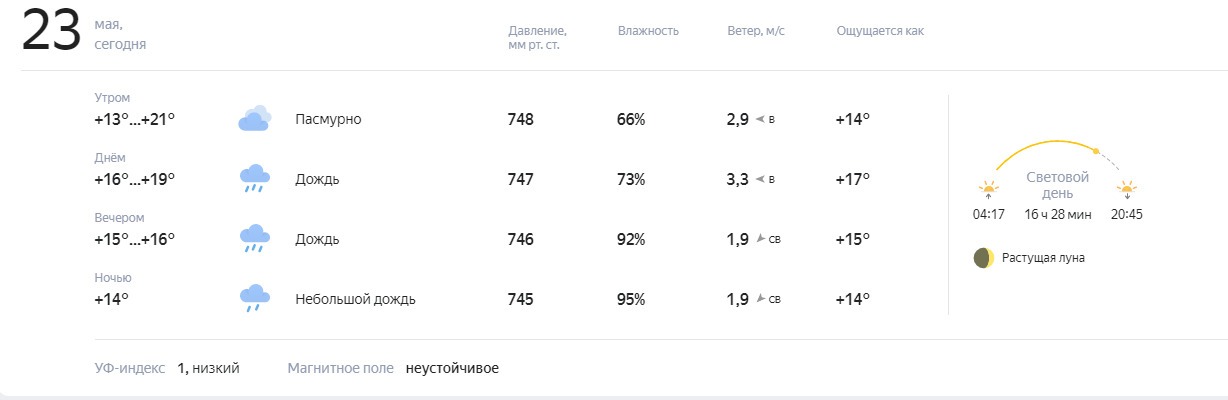Click the Ветер, м/с column header

[756, 30]
